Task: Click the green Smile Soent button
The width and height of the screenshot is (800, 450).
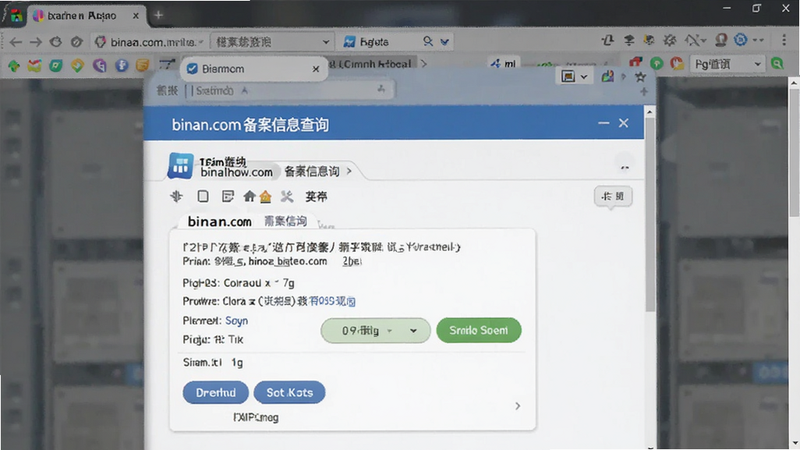Action: [x=479, y=330]
